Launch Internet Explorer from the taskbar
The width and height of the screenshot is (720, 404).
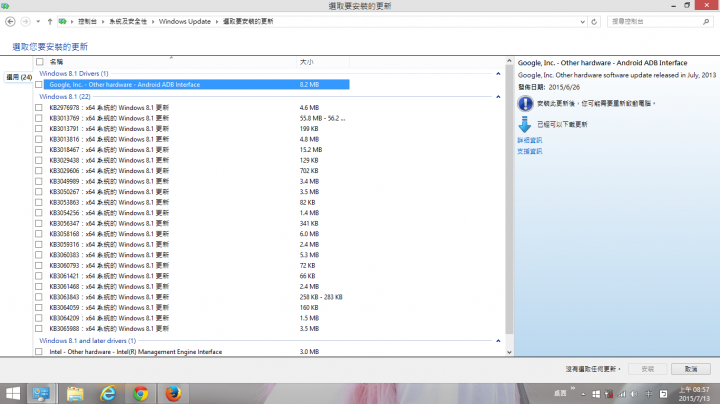point(108,393)
